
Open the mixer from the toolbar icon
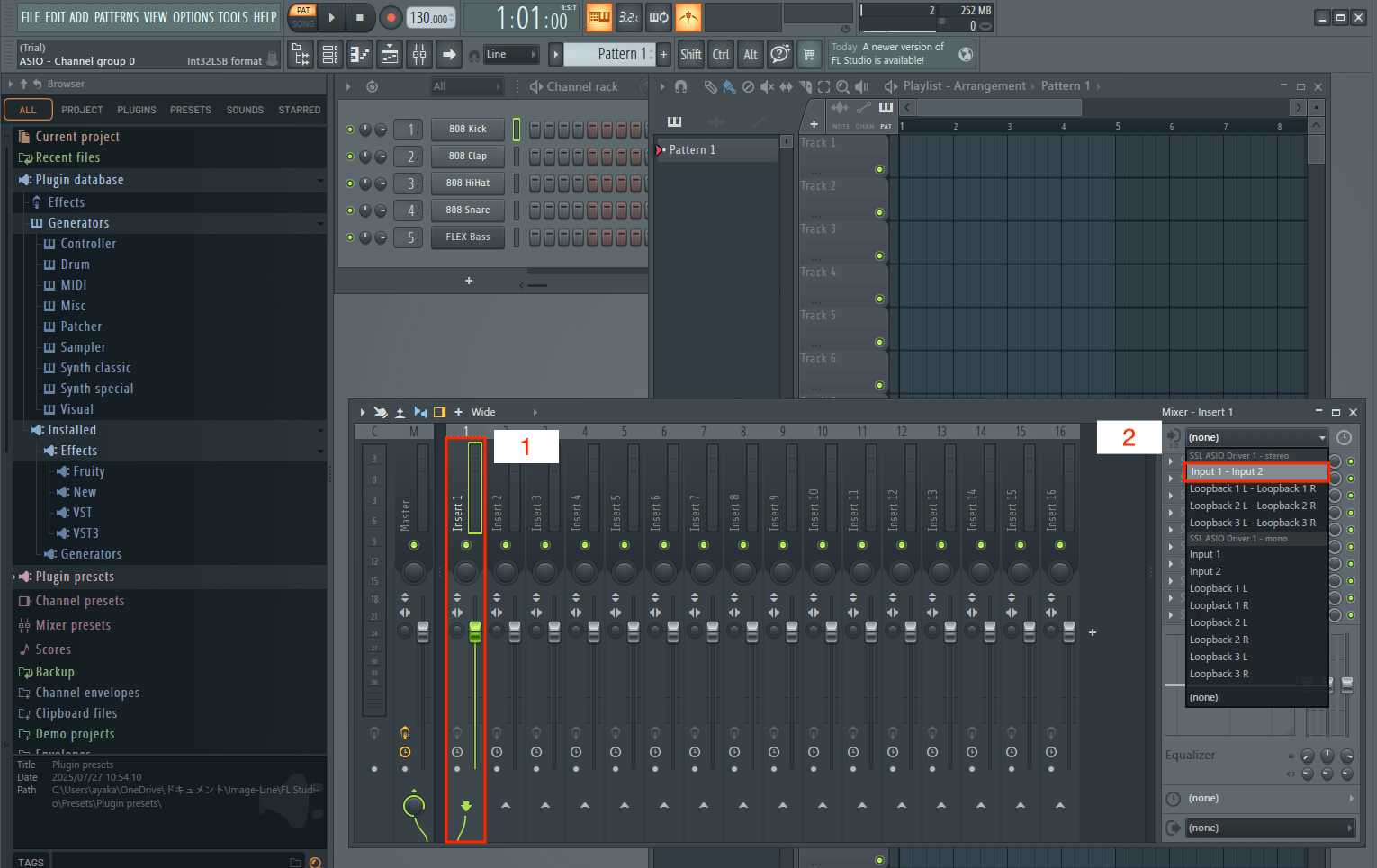point(419,55)
